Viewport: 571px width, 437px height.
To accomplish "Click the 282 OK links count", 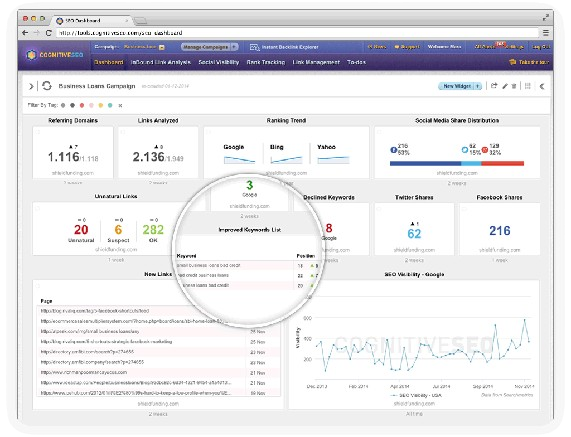I will (x=153, y=230).
